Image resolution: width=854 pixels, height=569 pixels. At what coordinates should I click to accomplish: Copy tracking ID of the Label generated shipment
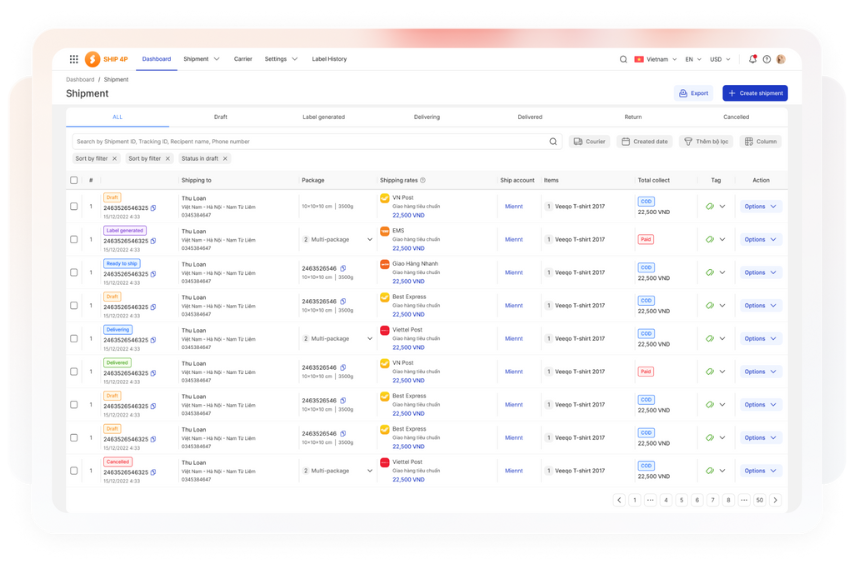coord(153,241)
